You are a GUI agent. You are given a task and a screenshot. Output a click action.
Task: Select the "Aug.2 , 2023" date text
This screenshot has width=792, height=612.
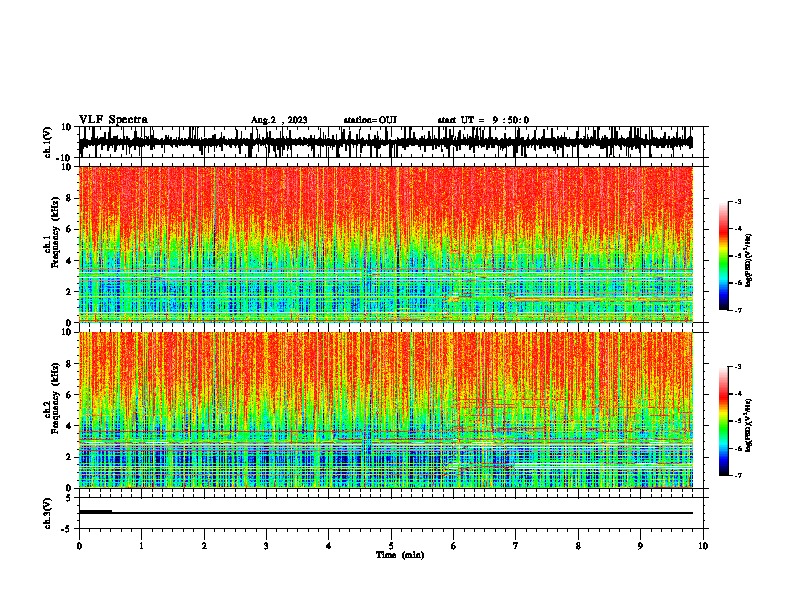pyautogui.click(x=279, y=120)
